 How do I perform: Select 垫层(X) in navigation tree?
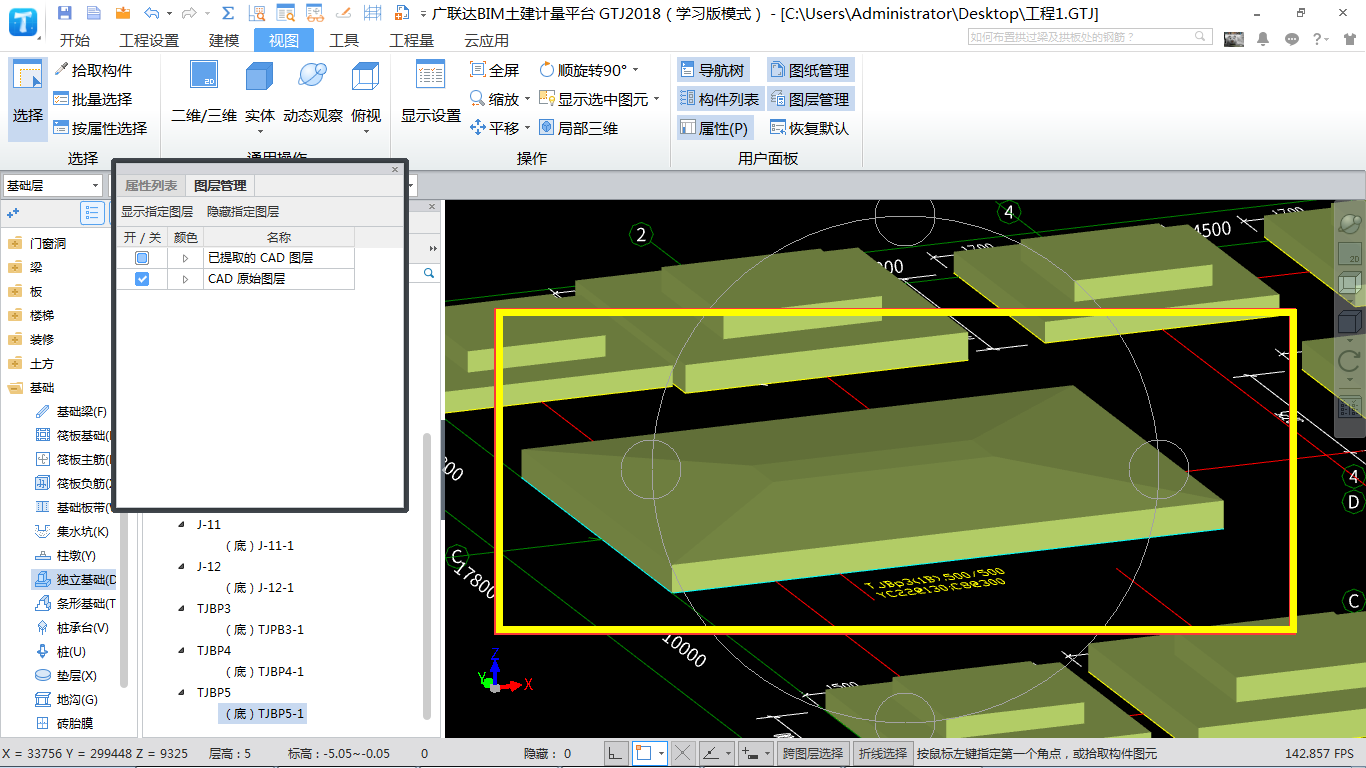66,676
